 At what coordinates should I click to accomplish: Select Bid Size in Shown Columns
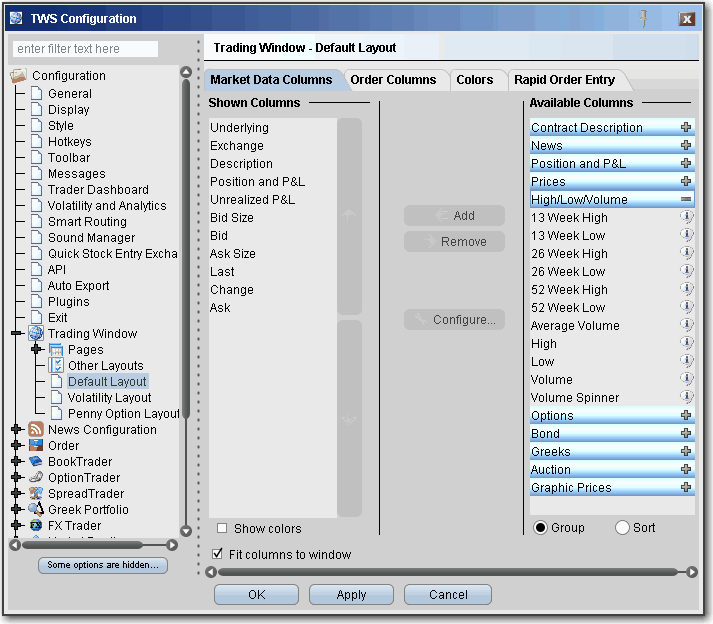(x=273, y=217)
